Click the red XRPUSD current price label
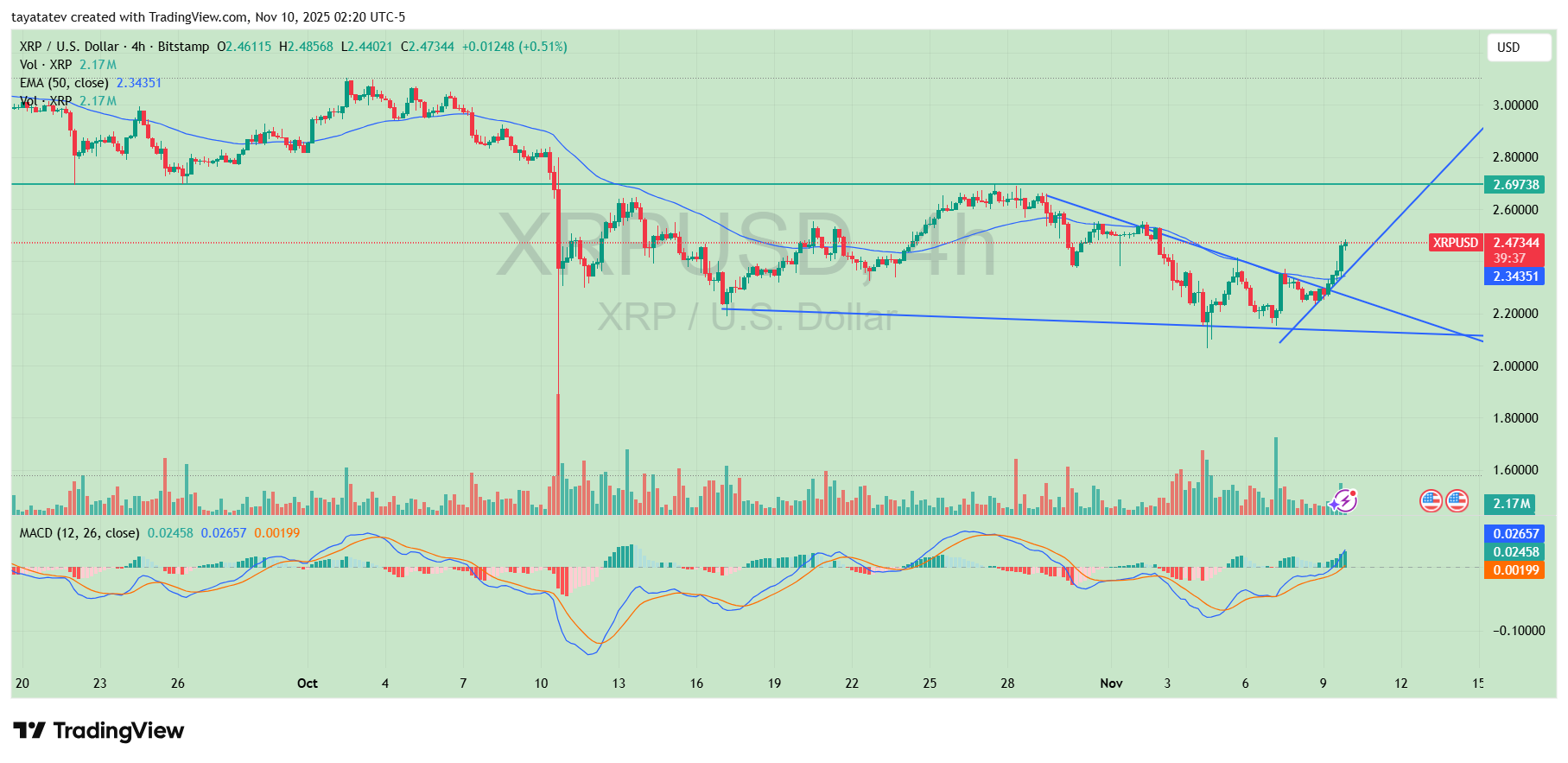The height and width of the screenshot is (763, 1568). pos(1456,243)
